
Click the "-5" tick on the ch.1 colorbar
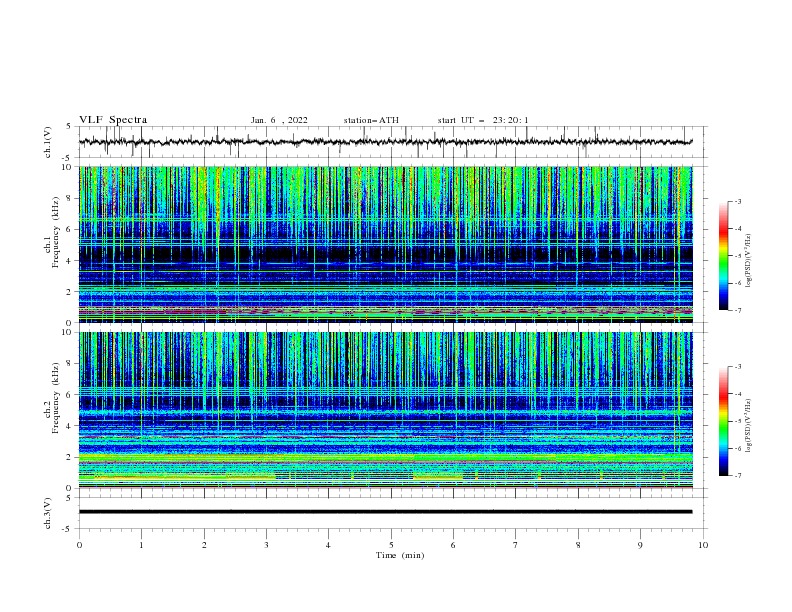coord(737,256)
